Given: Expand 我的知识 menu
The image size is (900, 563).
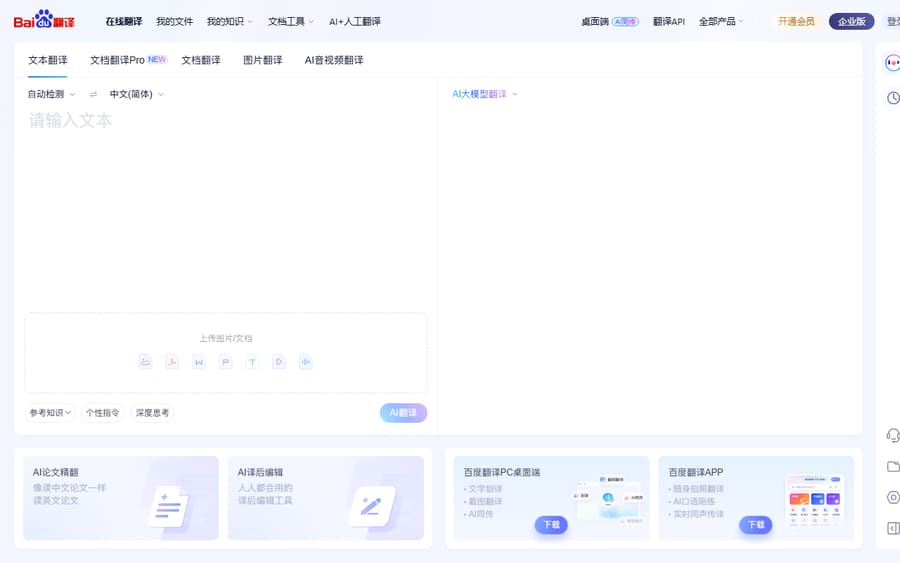Looking at the screenshot, I should 229,21.
